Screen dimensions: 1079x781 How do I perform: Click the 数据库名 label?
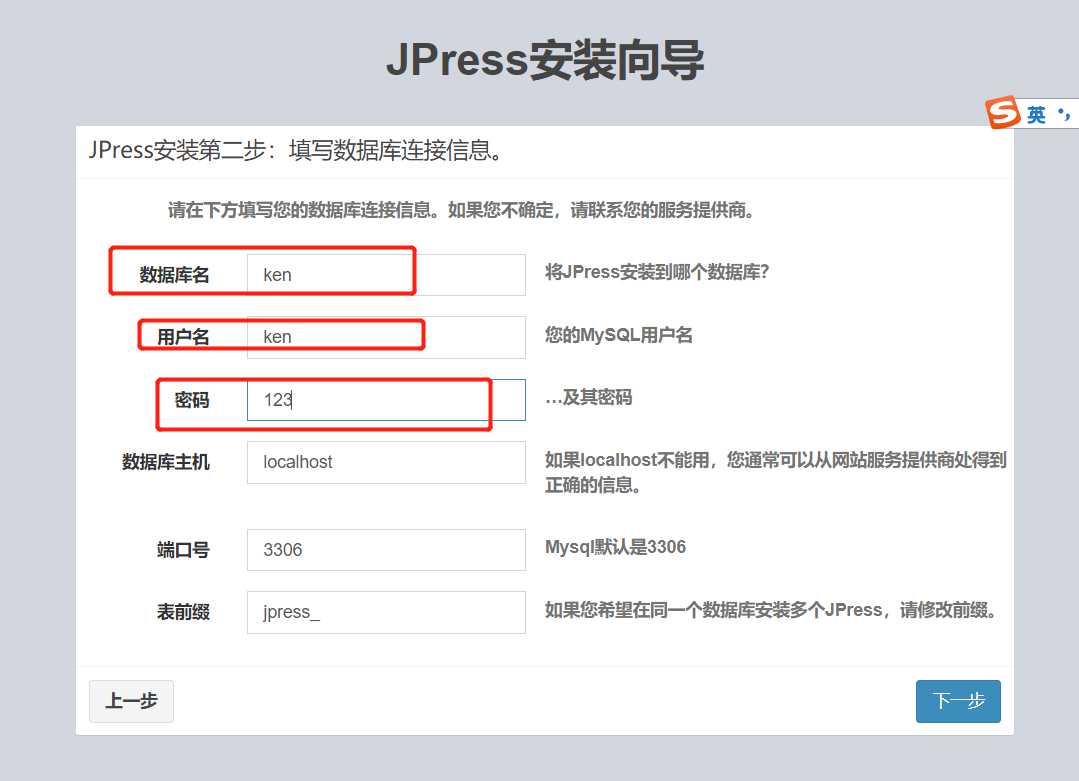pyautogui.click(x=174, y=275)
